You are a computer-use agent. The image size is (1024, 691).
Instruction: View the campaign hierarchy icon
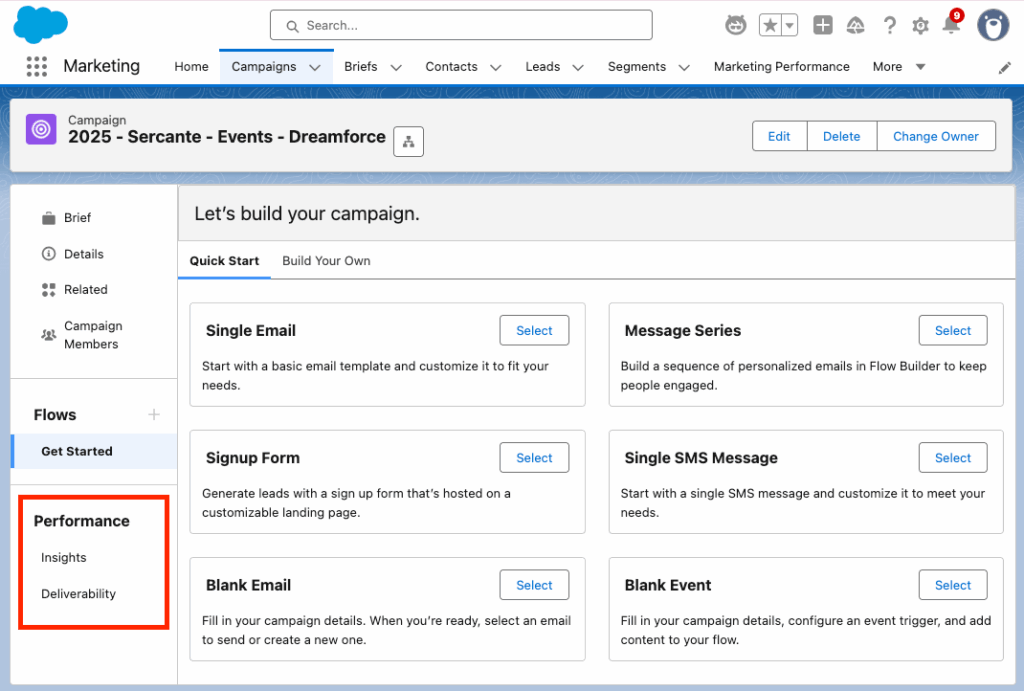click(408, 141)
